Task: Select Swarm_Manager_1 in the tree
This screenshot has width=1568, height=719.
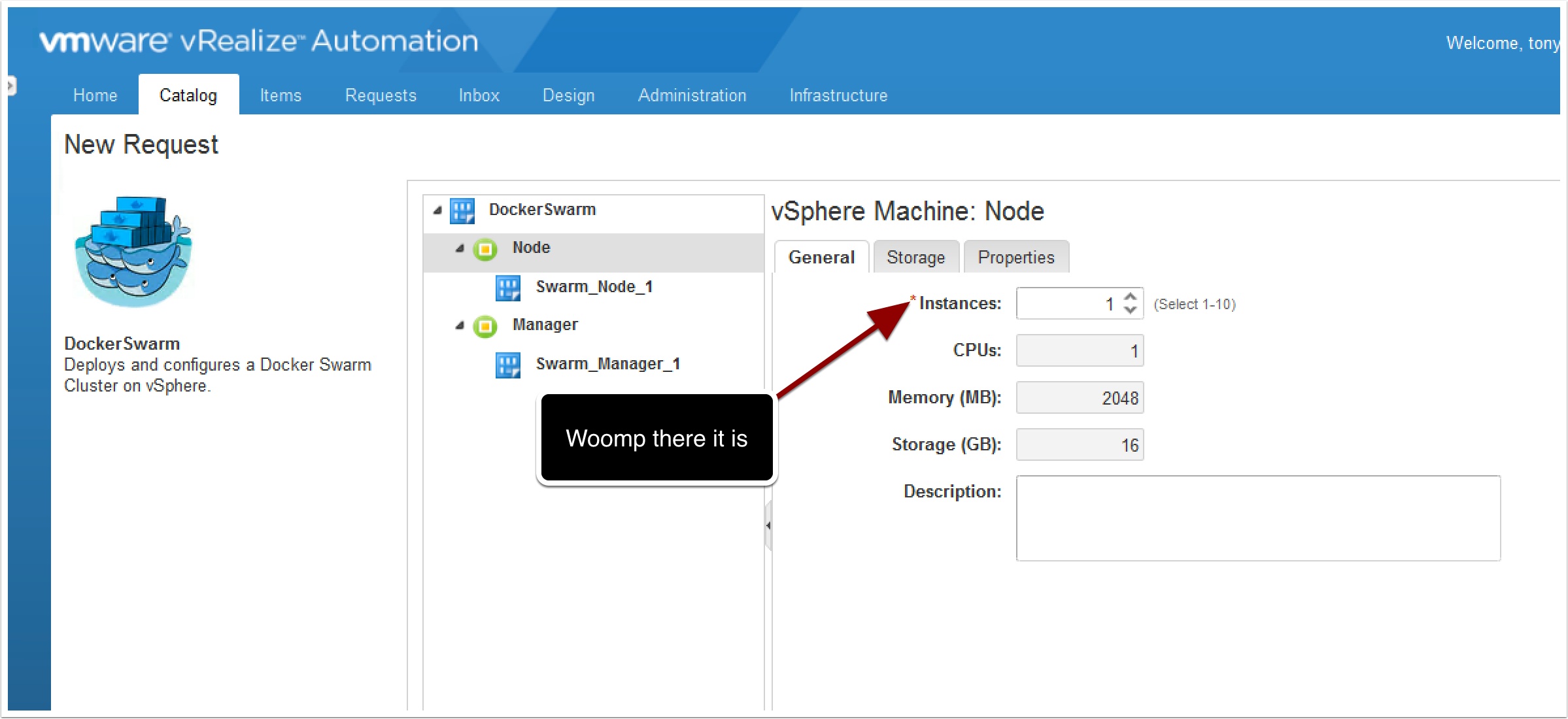Action: coord(608,364)
